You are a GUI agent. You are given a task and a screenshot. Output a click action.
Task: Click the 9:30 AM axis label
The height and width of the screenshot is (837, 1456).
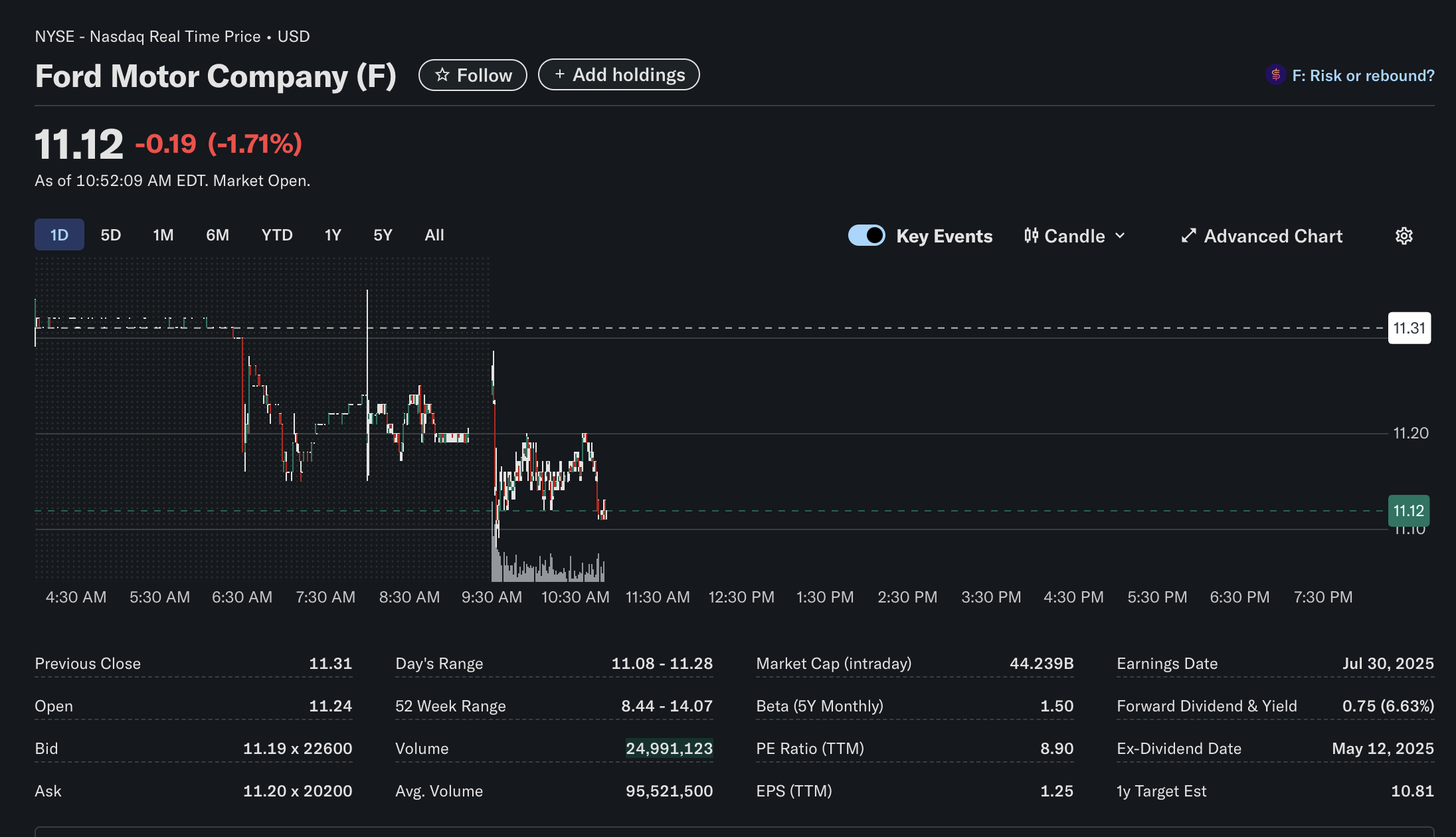pos(492,597)
